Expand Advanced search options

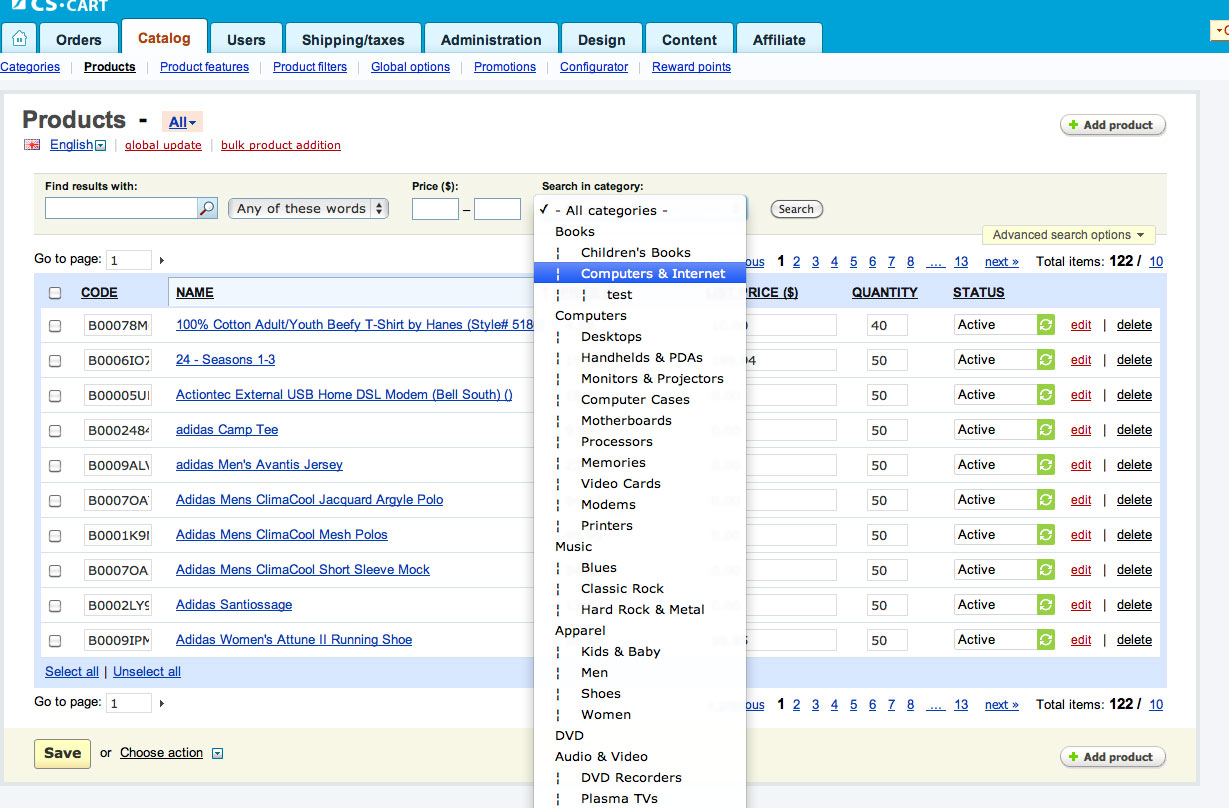pyautogui.click(x=1068, y=235)
